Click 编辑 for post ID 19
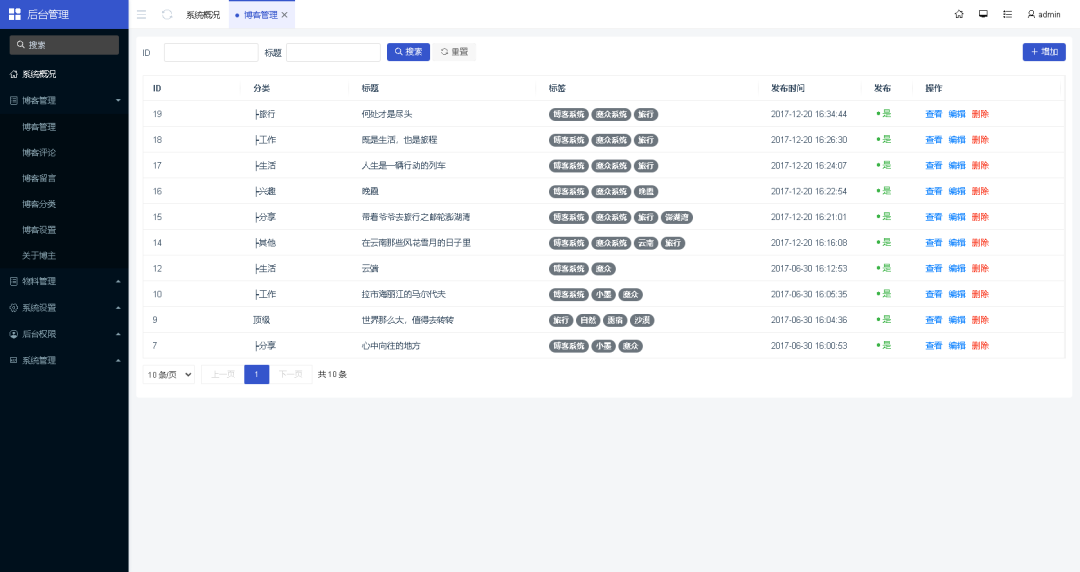 (x=957, y=114)
